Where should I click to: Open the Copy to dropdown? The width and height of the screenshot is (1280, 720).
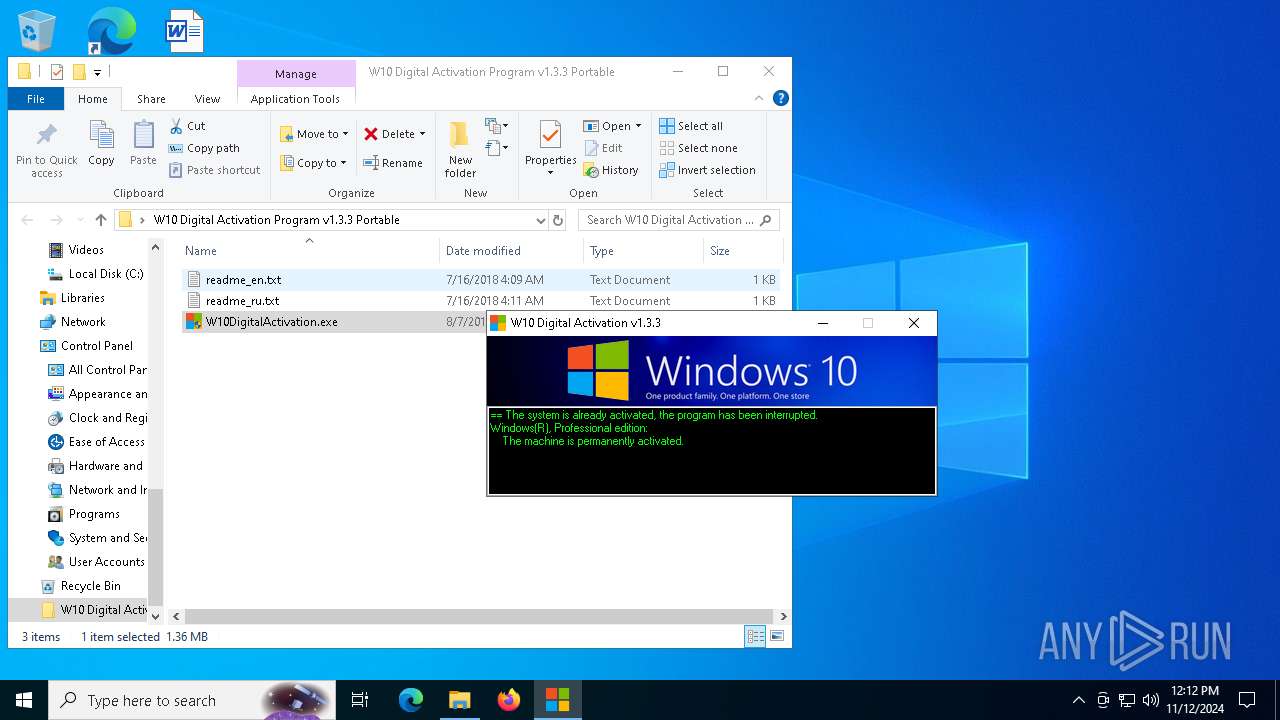coord(313,163)
